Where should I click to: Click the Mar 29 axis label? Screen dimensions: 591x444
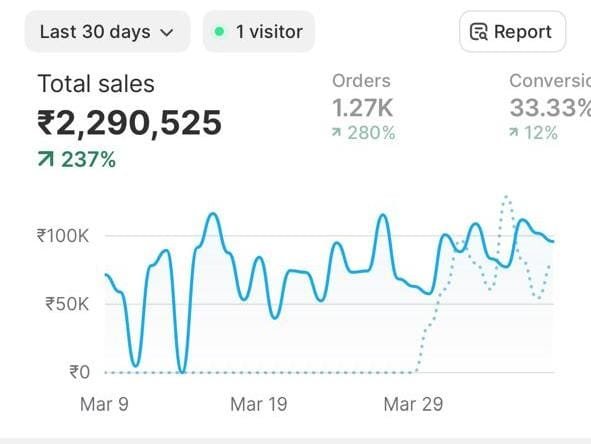(413, 404)
